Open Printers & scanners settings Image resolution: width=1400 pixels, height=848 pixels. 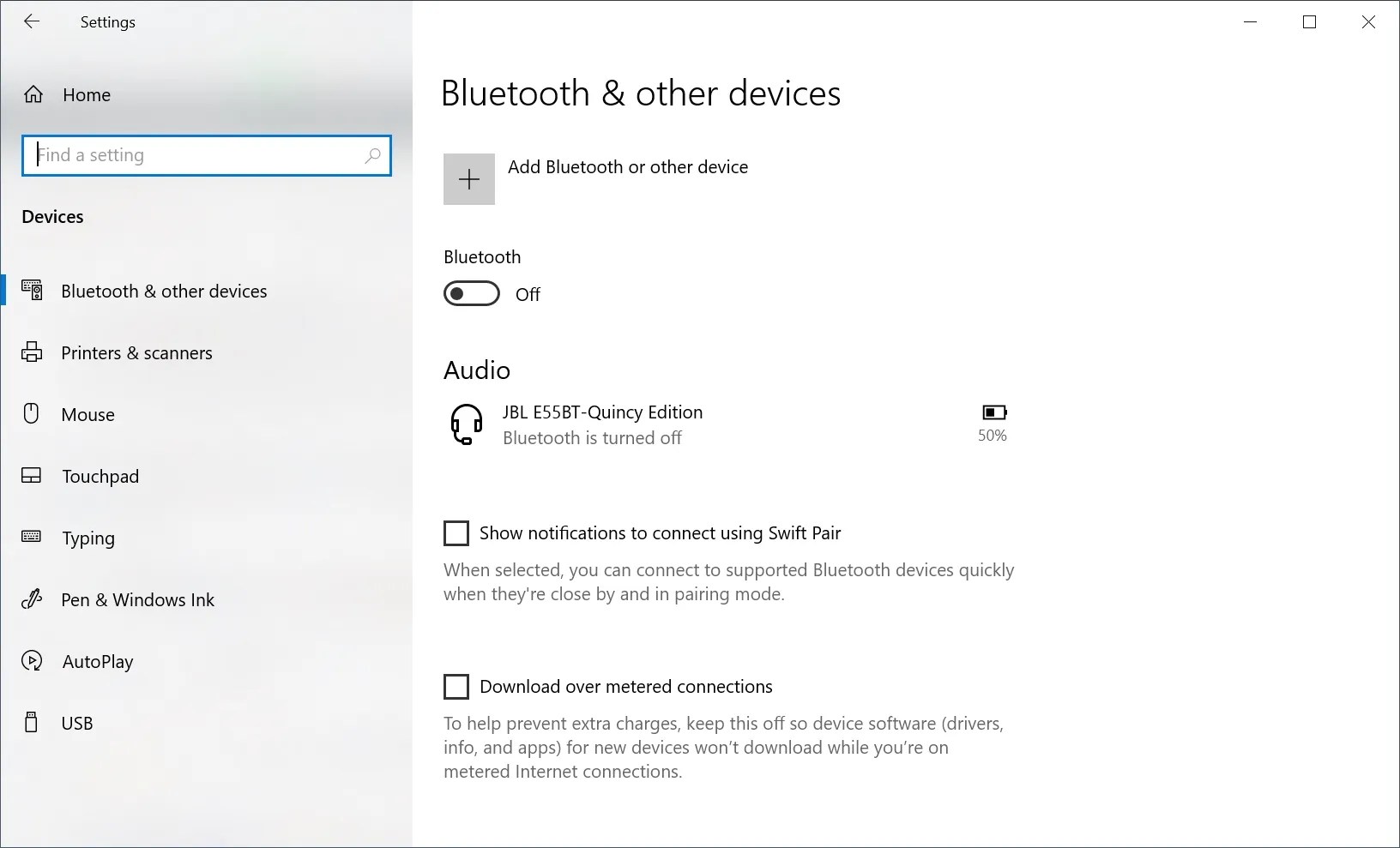click(x=136, y=352)
